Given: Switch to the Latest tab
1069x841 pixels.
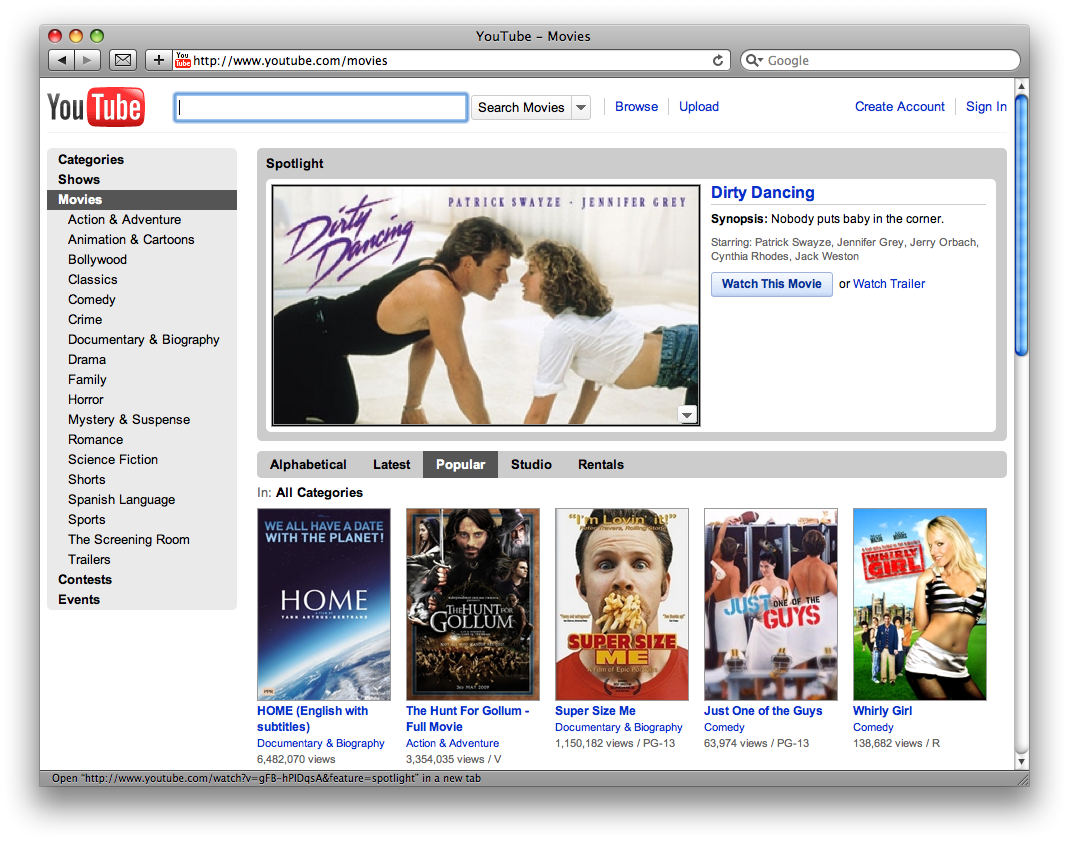Looking at the screenshot, I should click(x=391, y=464).
